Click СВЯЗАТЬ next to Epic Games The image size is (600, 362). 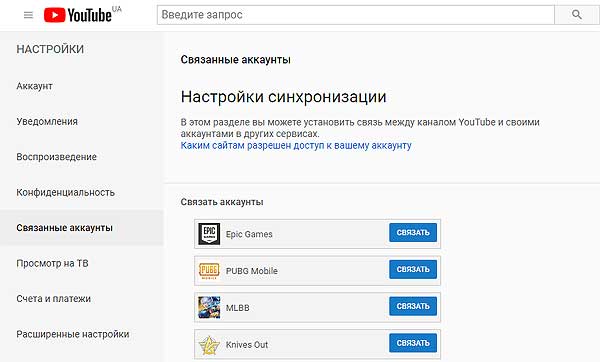coord(413,233)
